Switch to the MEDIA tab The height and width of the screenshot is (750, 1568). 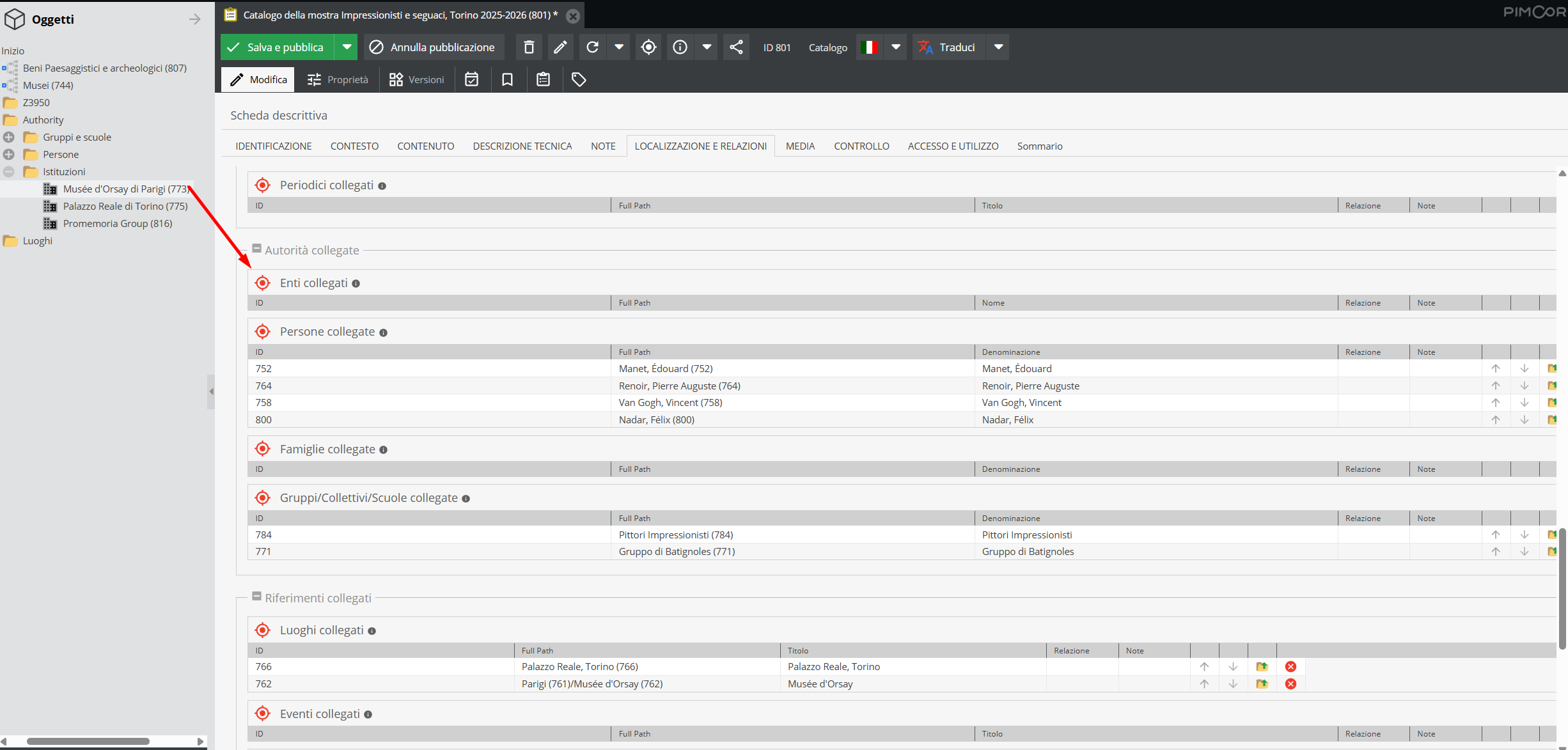801,146
